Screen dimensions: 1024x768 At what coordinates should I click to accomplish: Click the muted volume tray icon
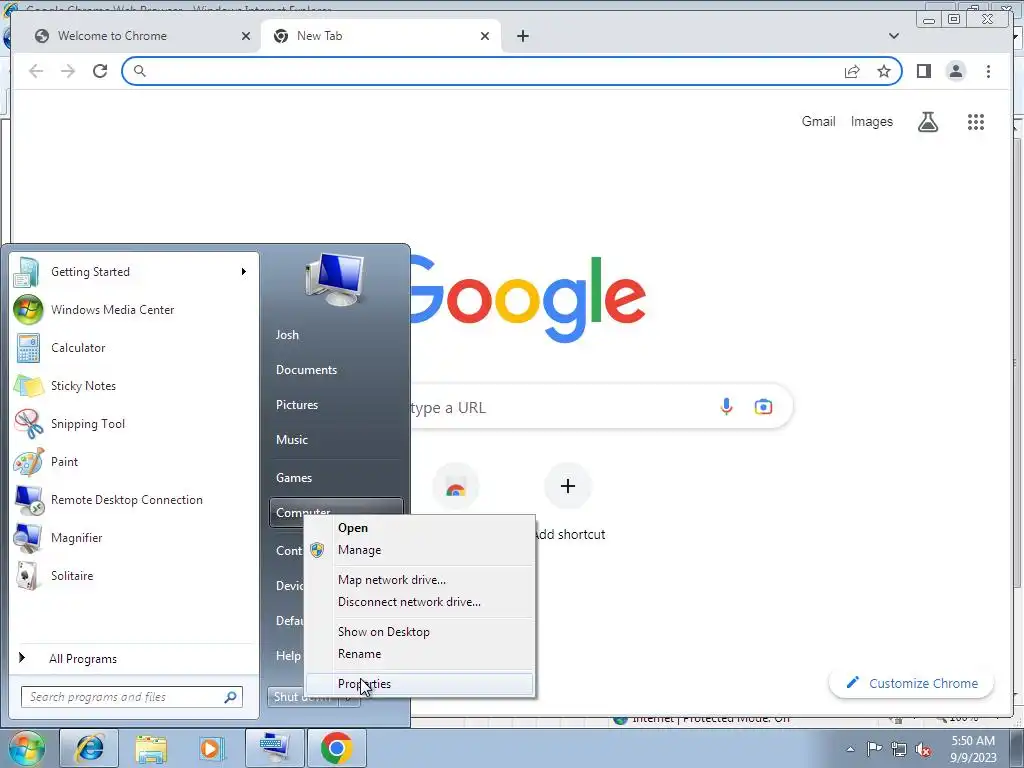[x=923, y=750]
